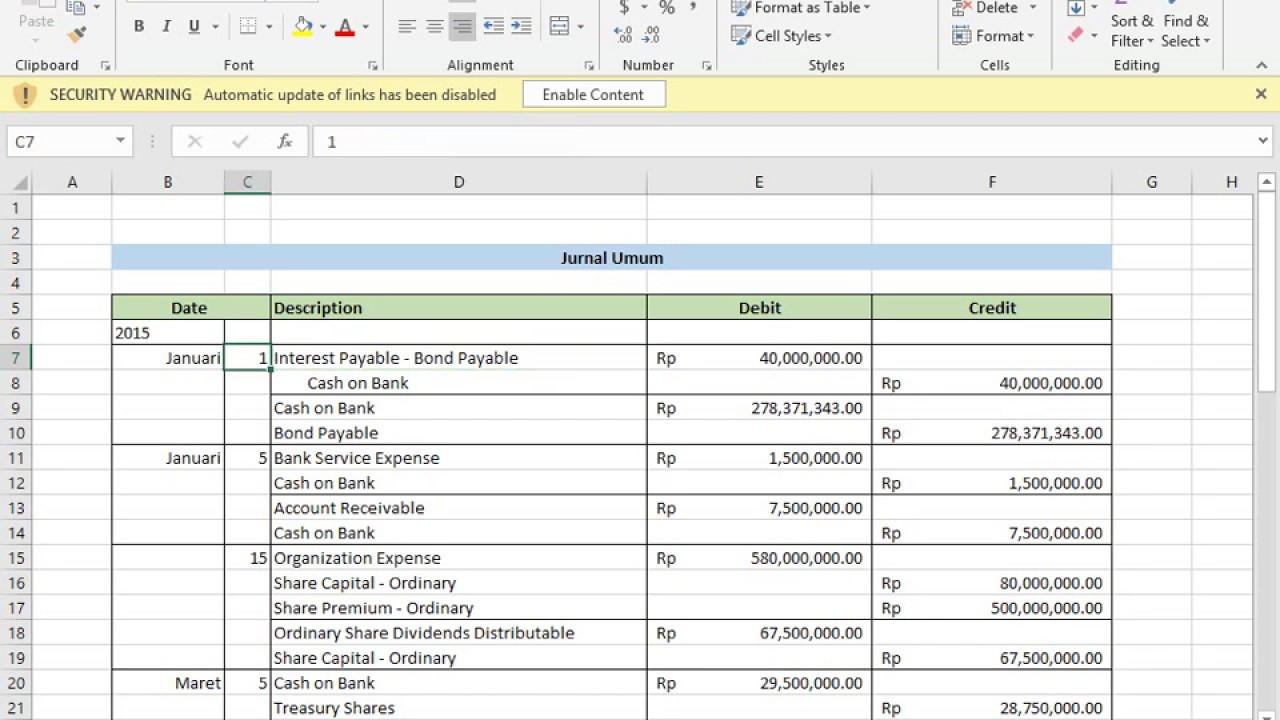Open the Format as Table menu
Image resolution: width=1280 pixels, height=720 pixels.
point(801,8)
